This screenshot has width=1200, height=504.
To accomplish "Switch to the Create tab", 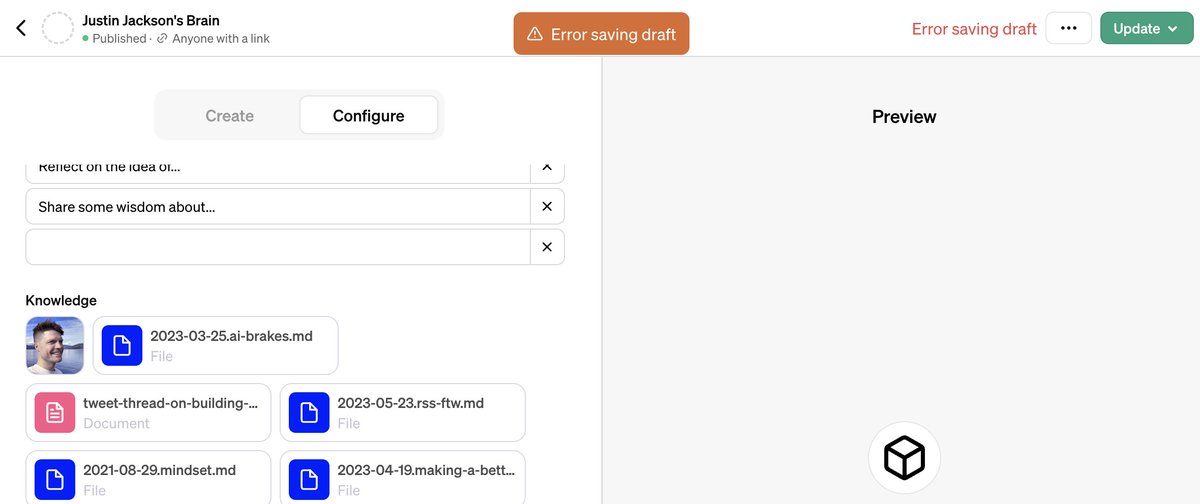I will [229, 116].
